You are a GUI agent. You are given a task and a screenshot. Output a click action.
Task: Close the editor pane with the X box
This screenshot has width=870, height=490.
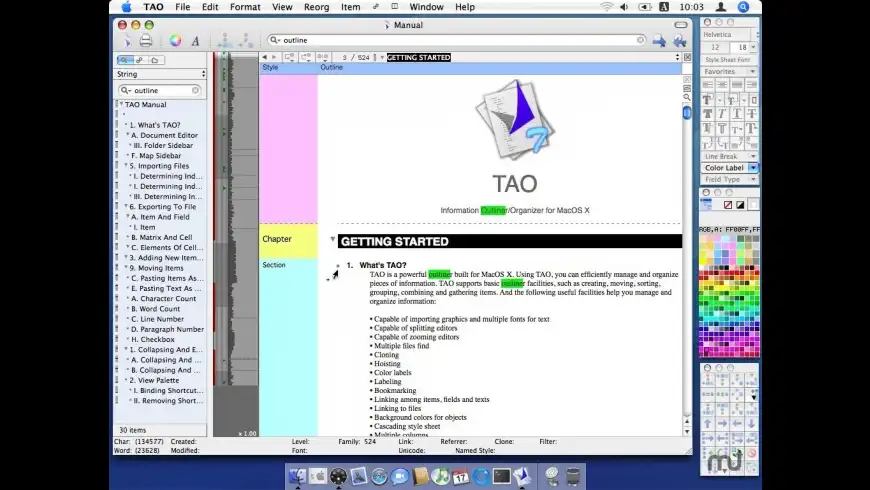pyautogui.click(x=687, y=57)
